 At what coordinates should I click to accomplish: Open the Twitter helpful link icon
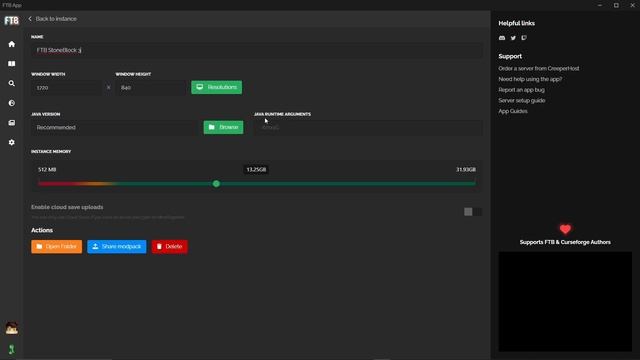coord(513,38)
